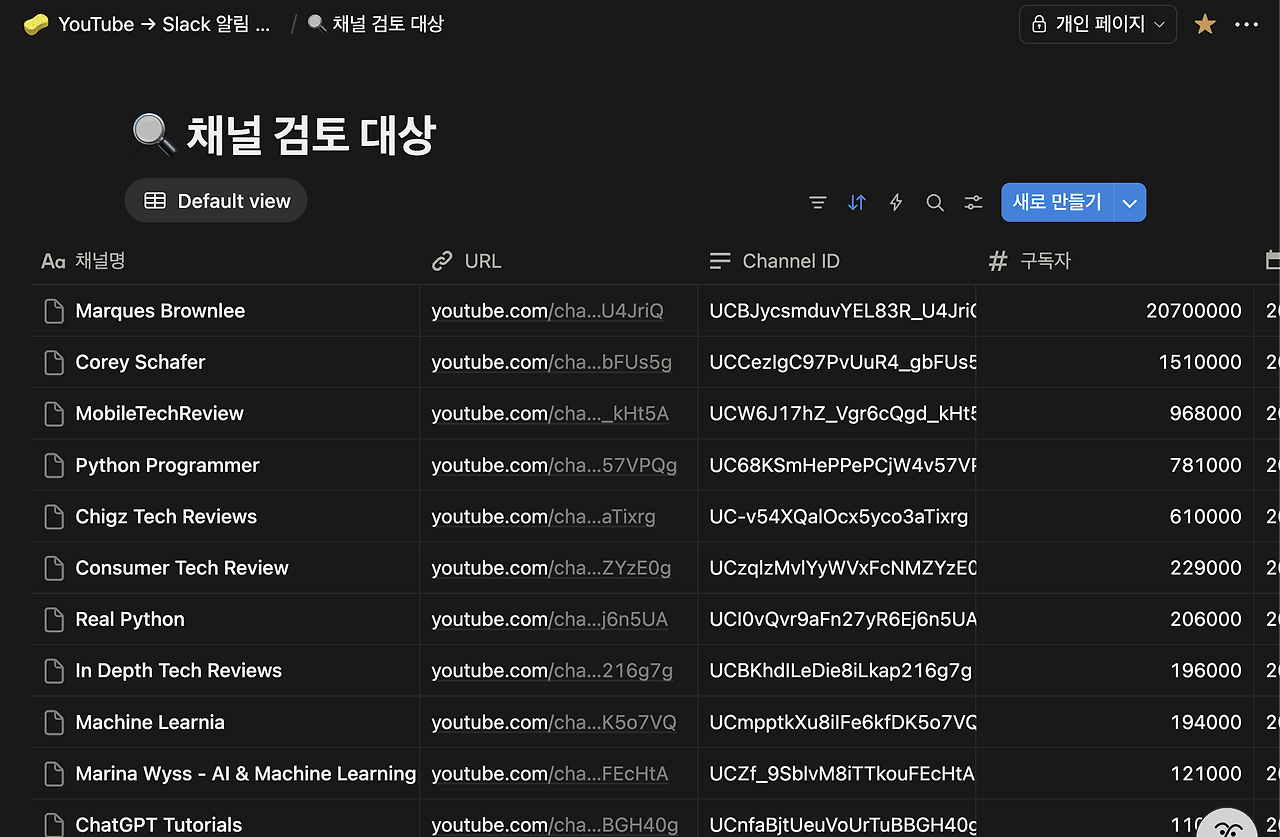Select the Default view tab
The image size is (1280, 837).
coord(216,201)
